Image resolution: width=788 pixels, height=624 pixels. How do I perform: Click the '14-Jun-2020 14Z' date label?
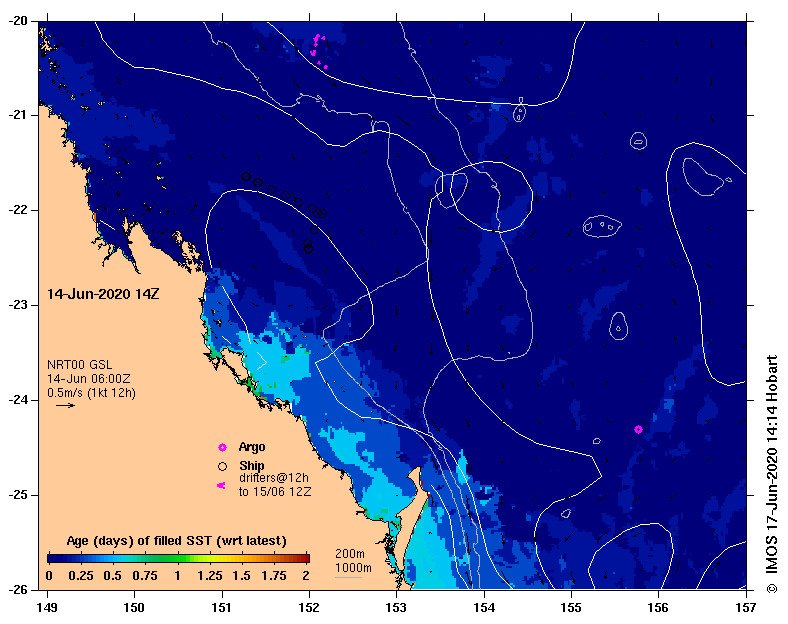coord(103,294)
